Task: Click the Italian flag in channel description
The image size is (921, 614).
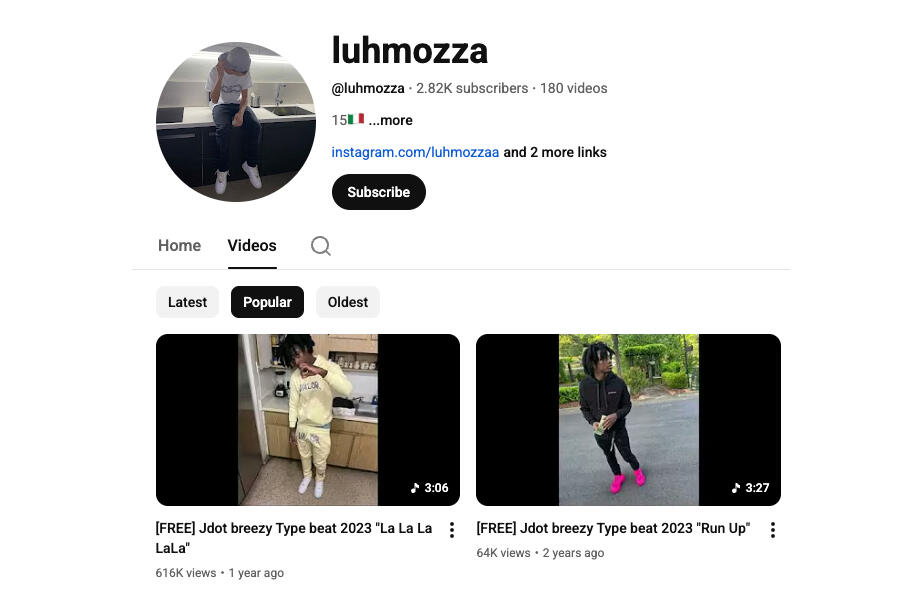Action: [356, 119]
